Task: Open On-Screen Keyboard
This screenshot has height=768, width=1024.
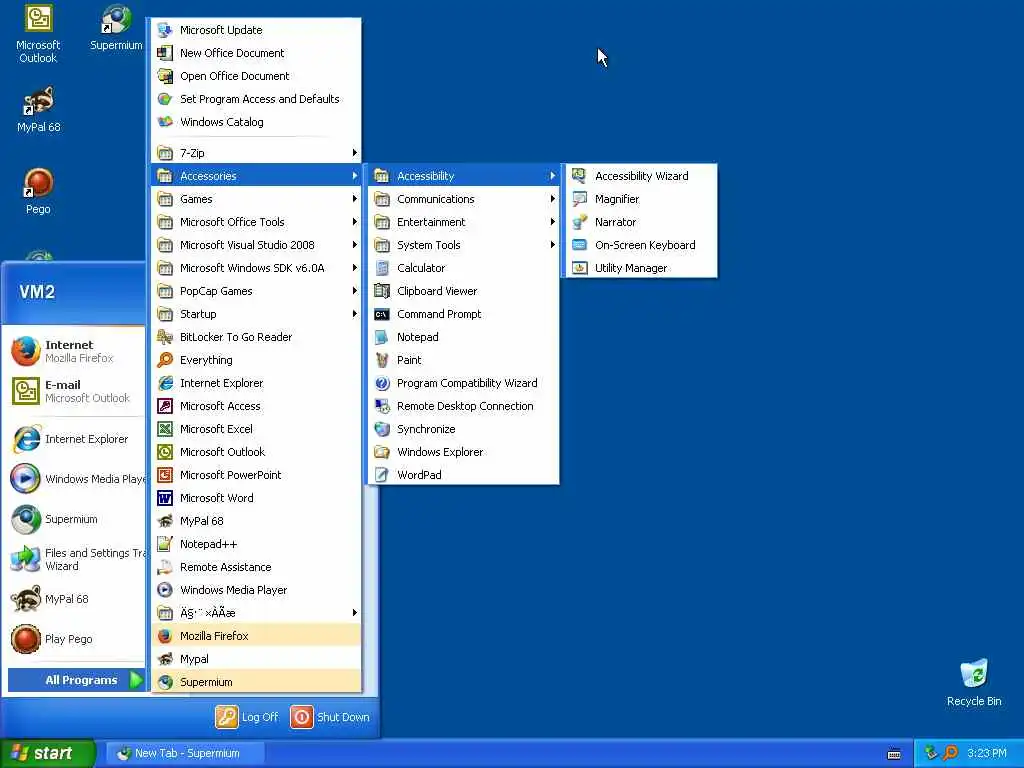Action: (x=641, y=245)
